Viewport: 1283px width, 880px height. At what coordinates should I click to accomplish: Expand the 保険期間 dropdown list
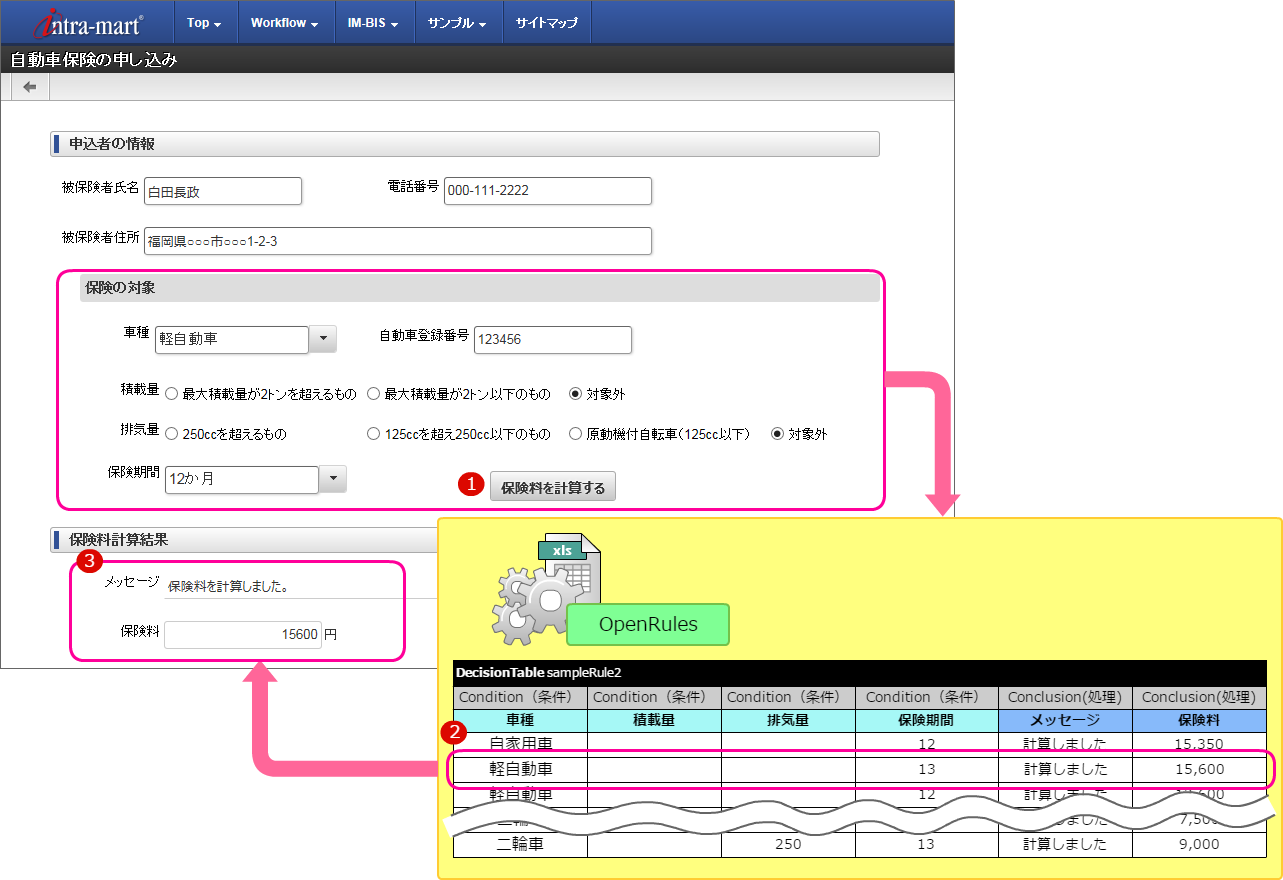point(333,480)
